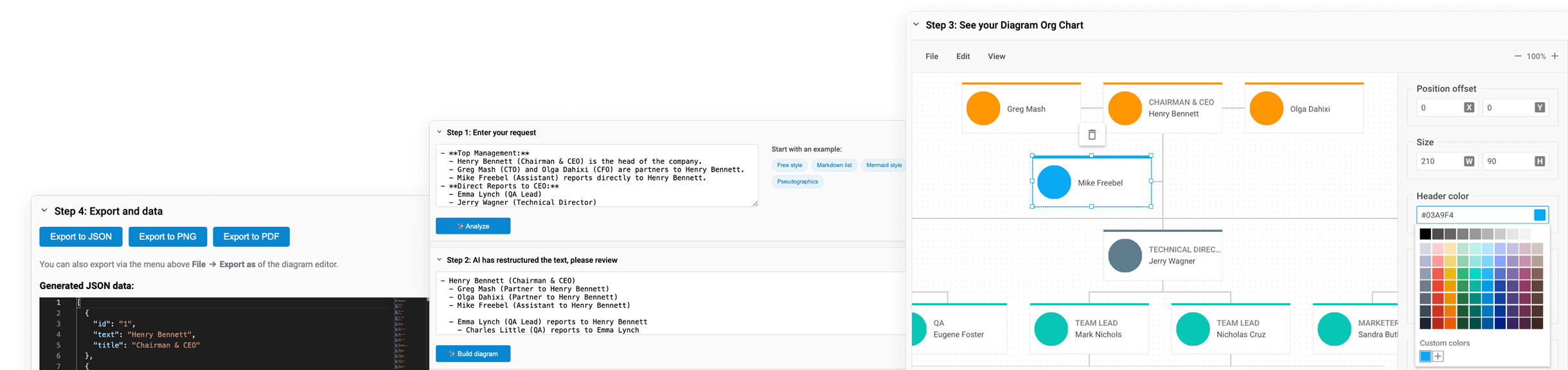The height and width of the screenshot is (370, 1568).
Task: Click the size width input field
Action: coord(1439,161)
